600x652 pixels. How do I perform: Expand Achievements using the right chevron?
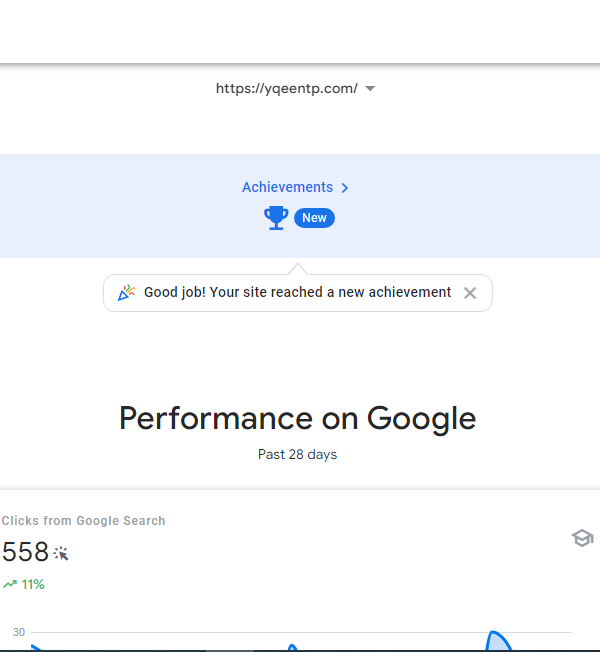tap(345, 188)
